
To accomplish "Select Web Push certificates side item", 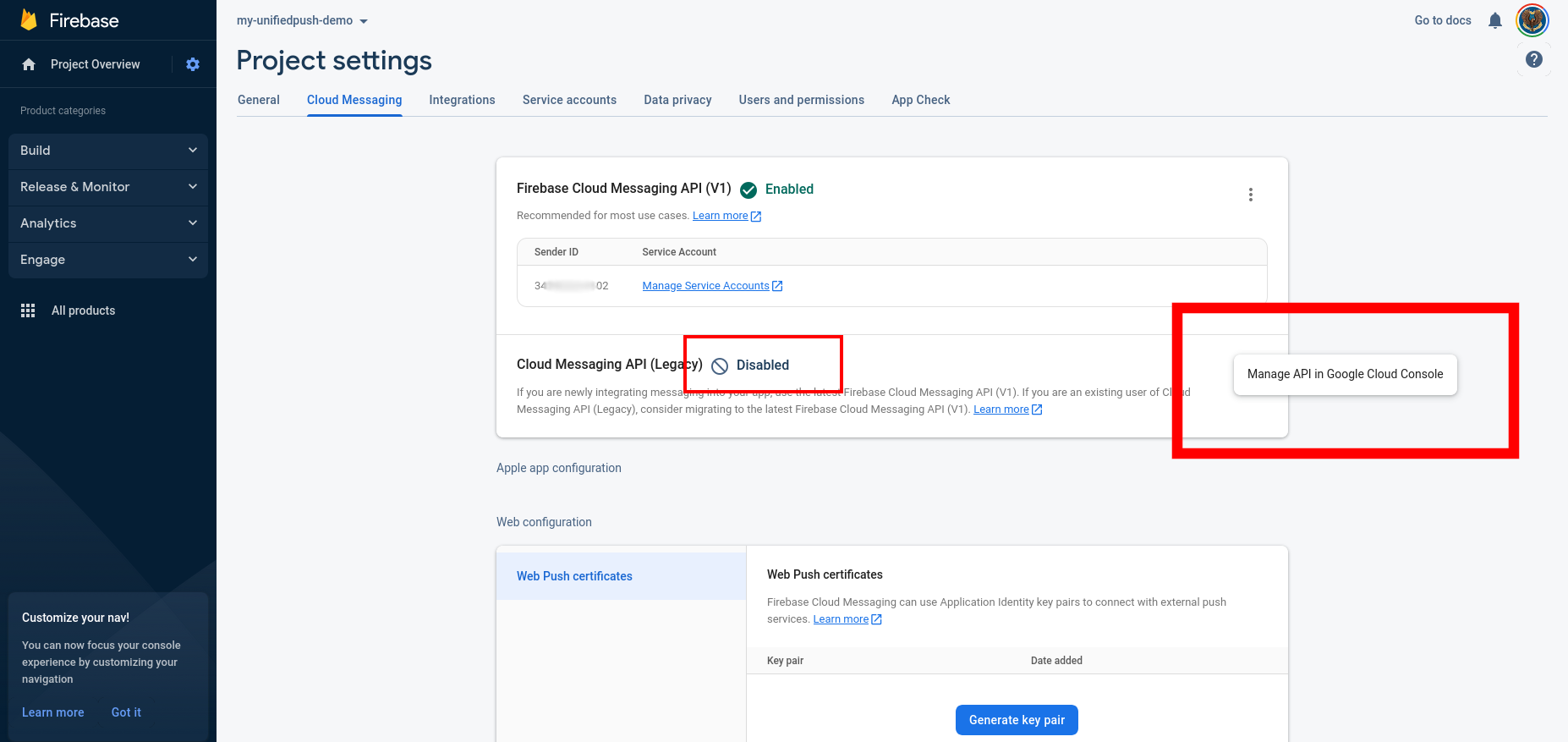I will (x=622, y=576).
